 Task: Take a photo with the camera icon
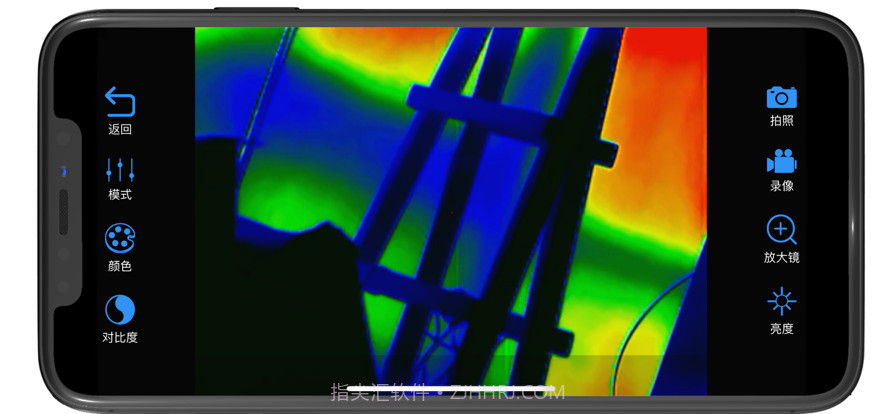point(781,97)
